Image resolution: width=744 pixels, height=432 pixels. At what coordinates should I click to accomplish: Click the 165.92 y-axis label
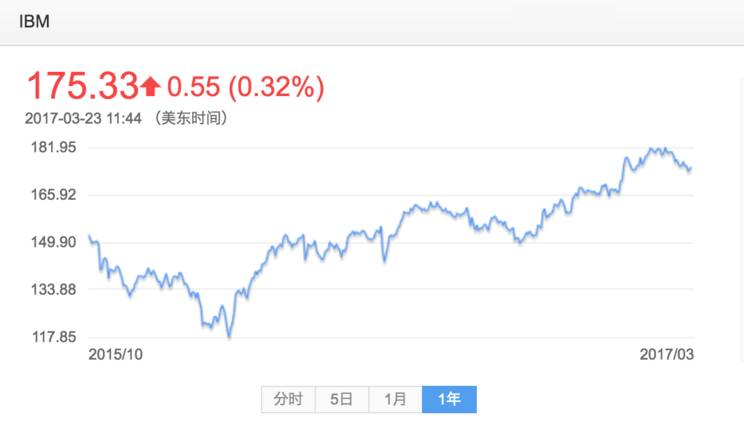pyautogui.click(x=54, y=195)
